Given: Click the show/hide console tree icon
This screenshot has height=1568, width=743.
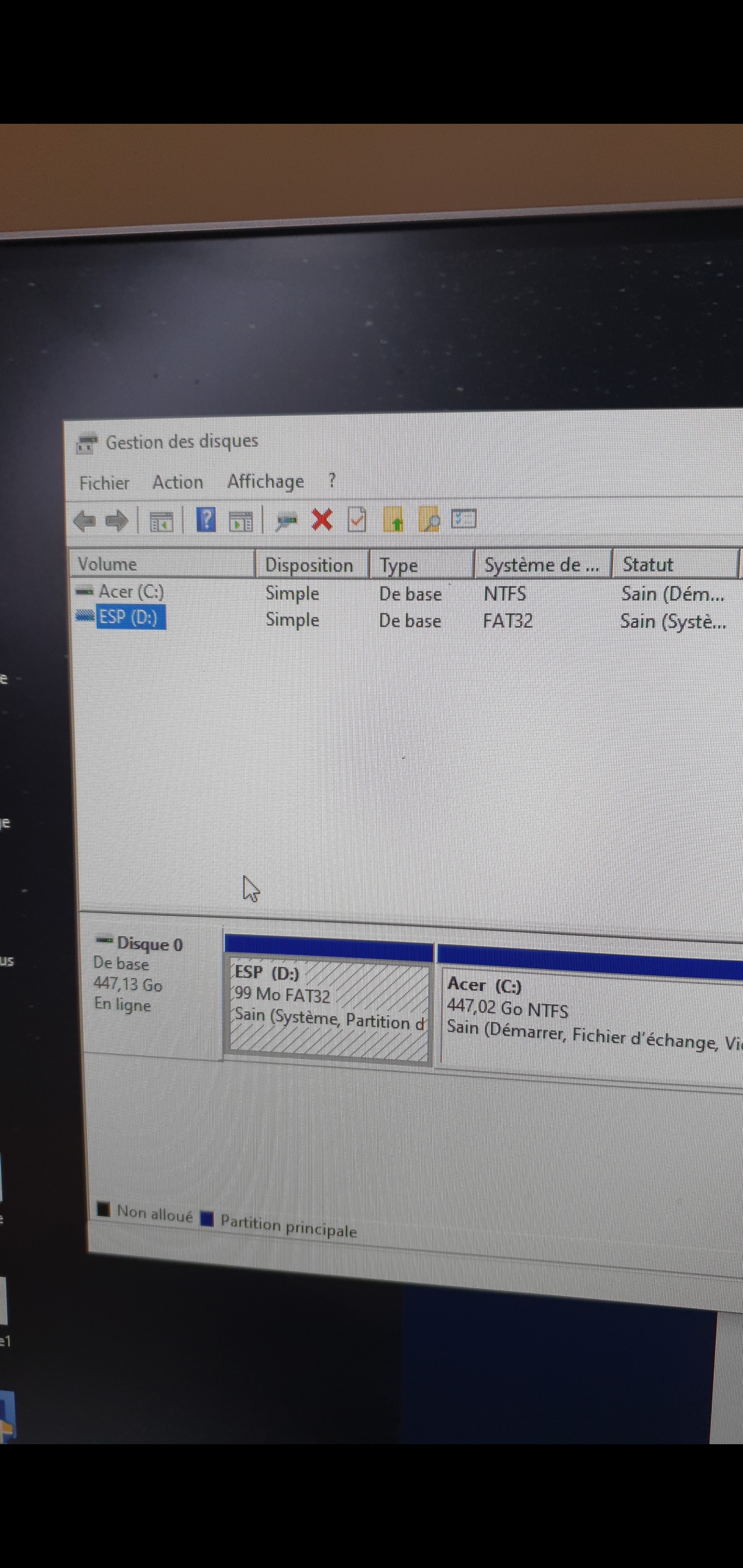Looking at the screenshot, I should (162, 522).
